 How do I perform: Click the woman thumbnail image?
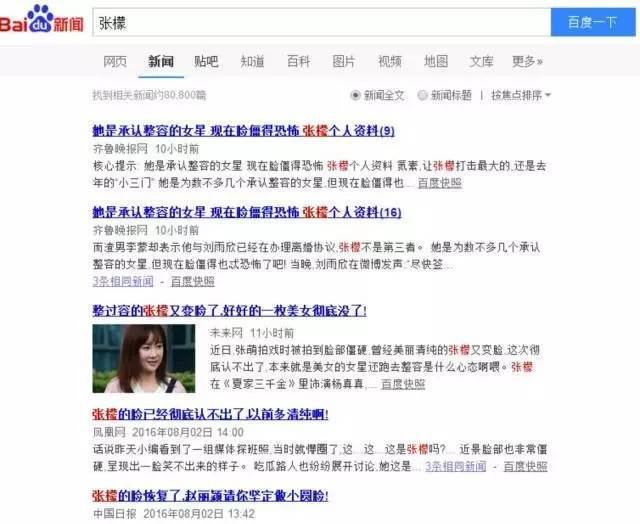coord(144,359)
